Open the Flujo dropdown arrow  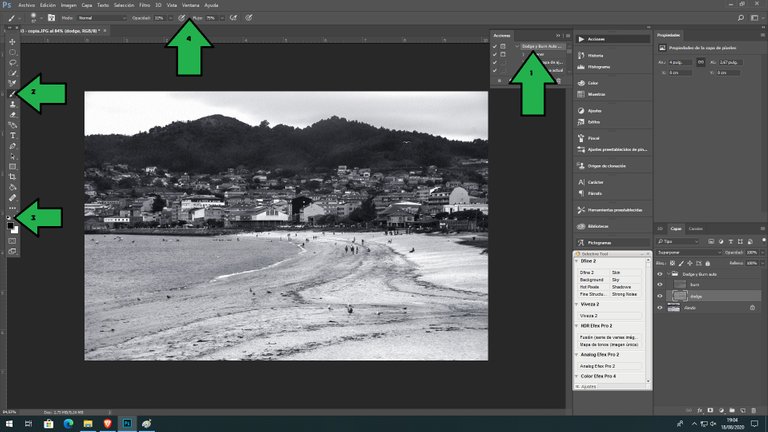tap(222, 18)
